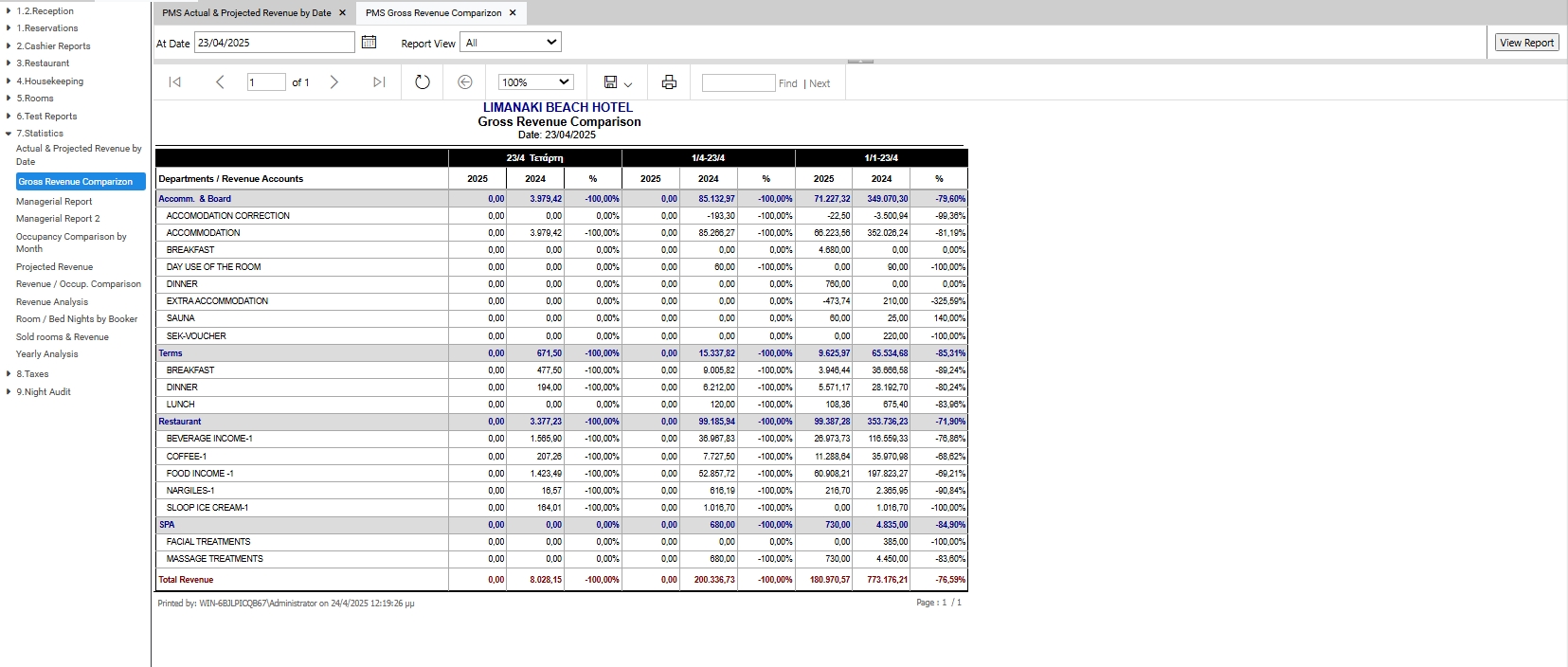Open Room / Bed Nights by Booker report
1568x667 pixels.
(77, 318)
